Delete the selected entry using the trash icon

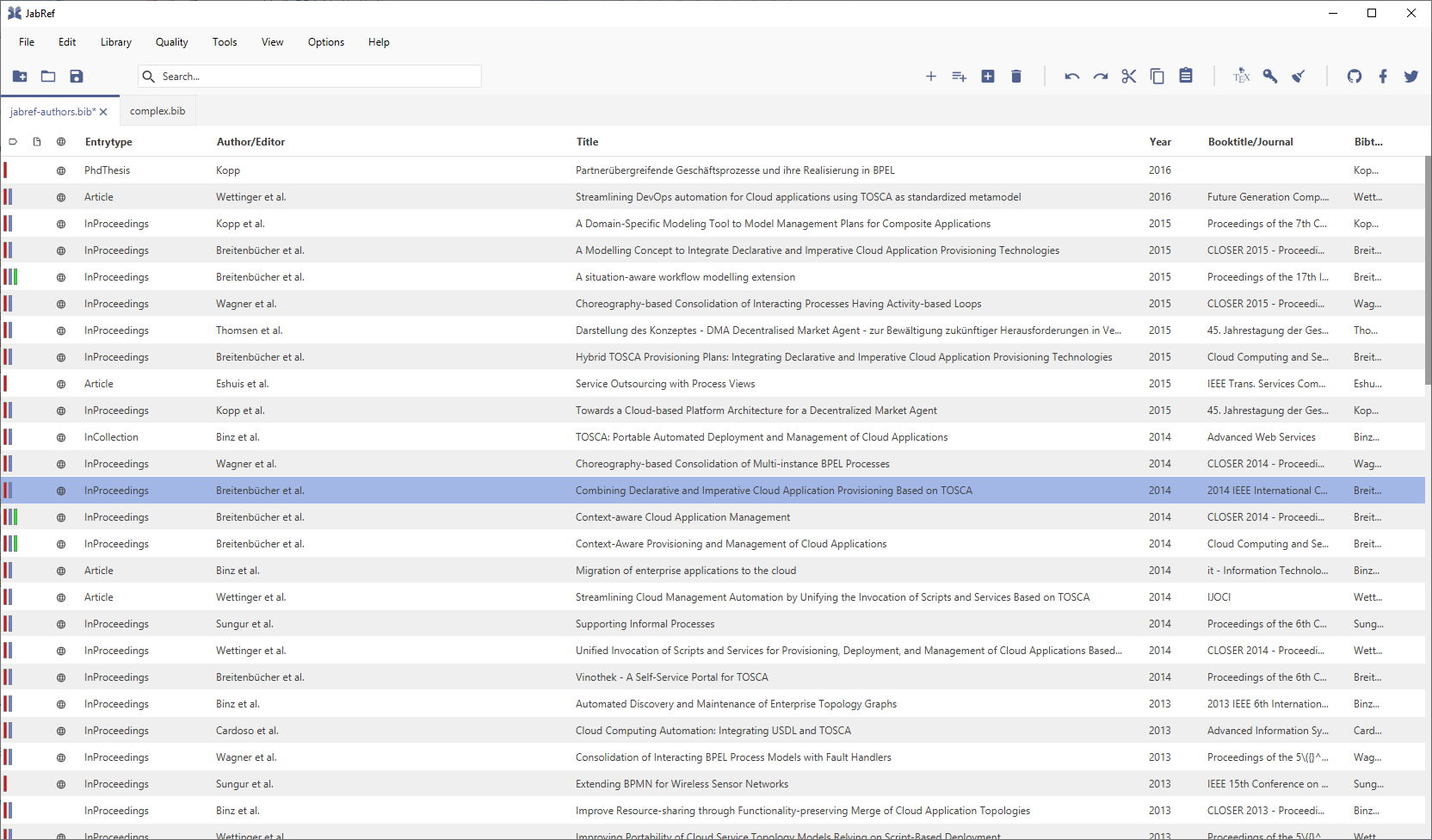coord(1016,77)
